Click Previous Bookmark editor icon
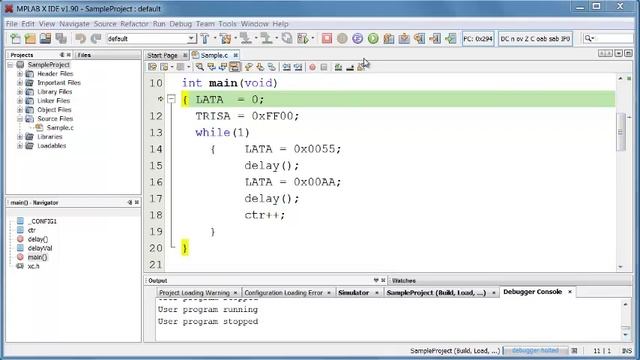This screenshot has height=360, width=640. [x=249, y=67]
